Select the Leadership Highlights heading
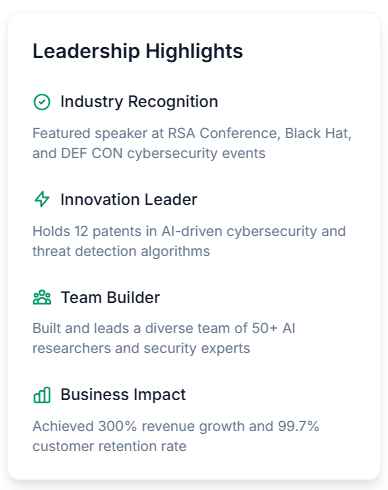Screen dimensions: 388x490 click(138, 51)
